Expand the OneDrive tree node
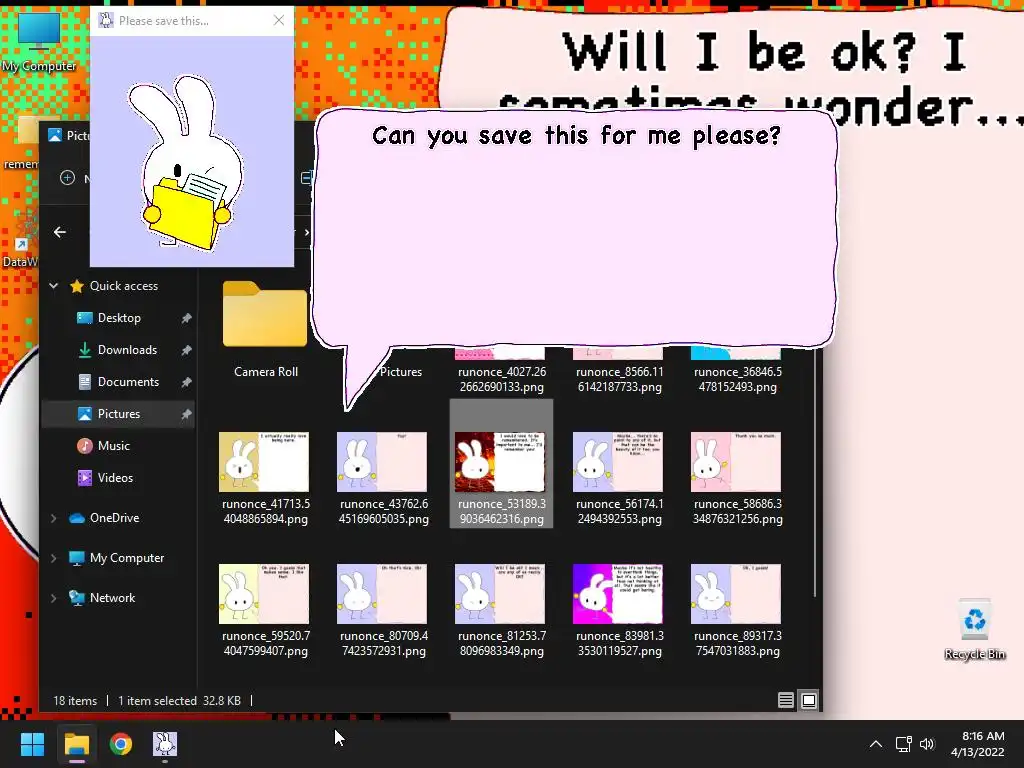 tap(54, 518)
